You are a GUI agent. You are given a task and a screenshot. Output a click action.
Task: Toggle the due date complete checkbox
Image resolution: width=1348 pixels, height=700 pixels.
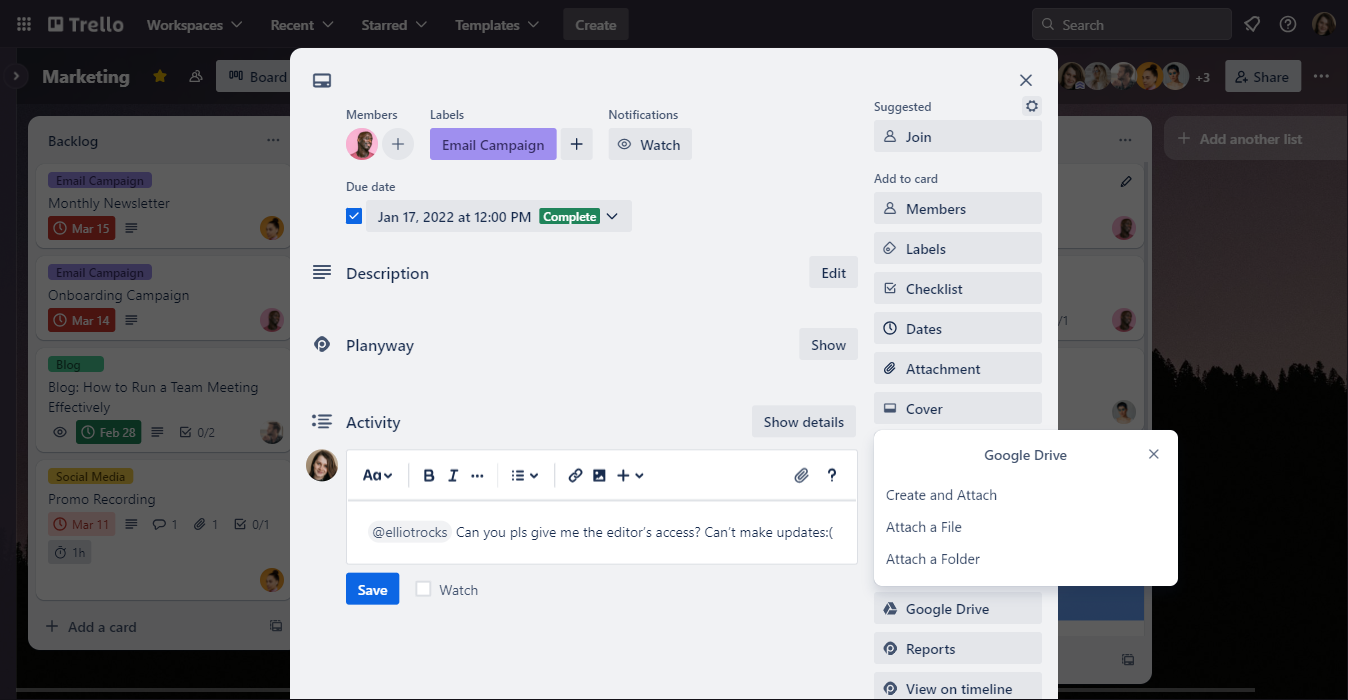coord(354,216)
